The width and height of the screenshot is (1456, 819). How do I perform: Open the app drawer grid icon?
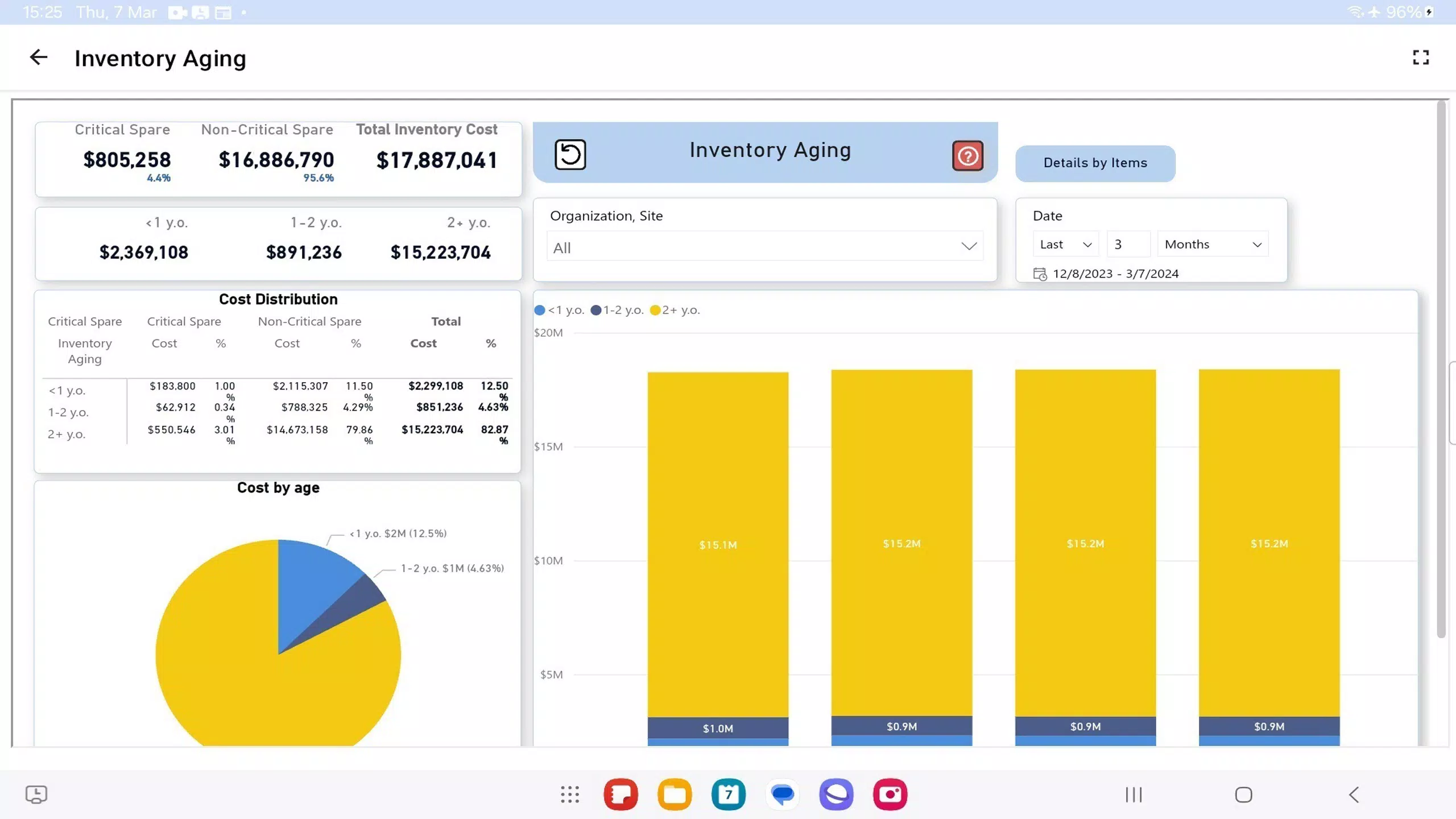click(569, 794)
